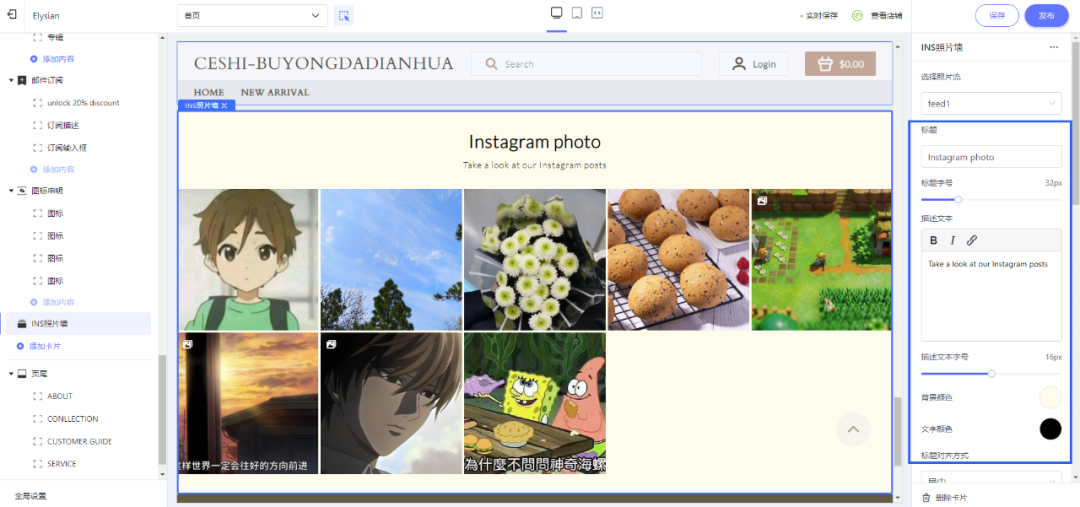Click the anime boy thumbnail

click(249, 260)
